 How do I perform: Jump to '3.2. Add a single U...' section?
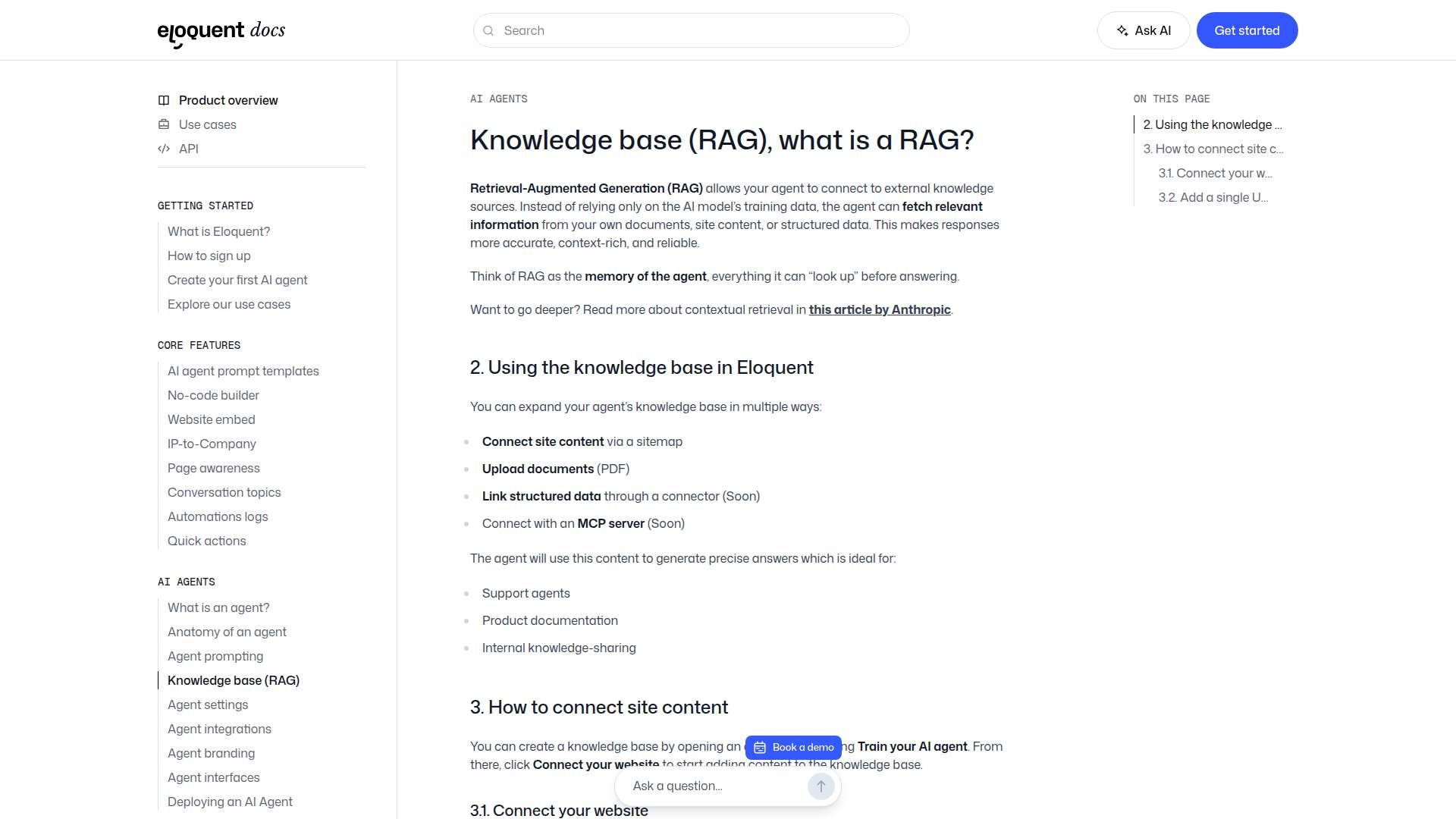pos(1213,197)
